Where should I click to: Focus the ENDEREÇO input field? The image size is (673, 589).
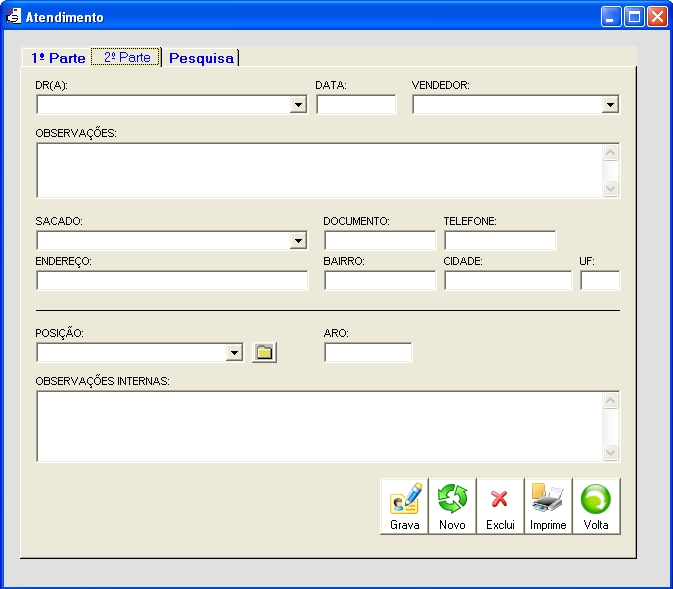(x=172, y=280)
